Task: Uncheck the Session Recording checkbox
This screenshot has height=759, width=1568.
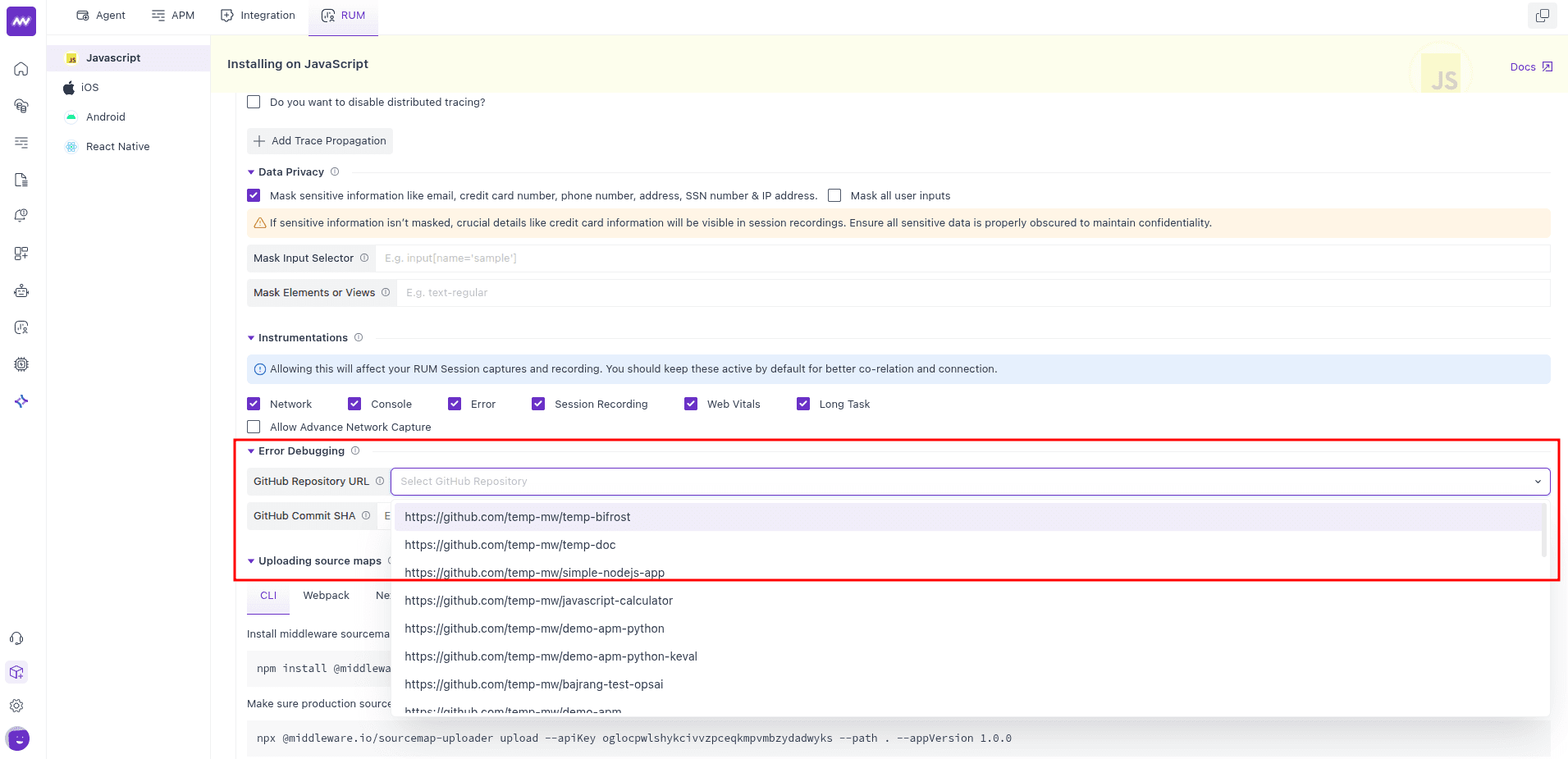Action: click(x=538, y=404)
